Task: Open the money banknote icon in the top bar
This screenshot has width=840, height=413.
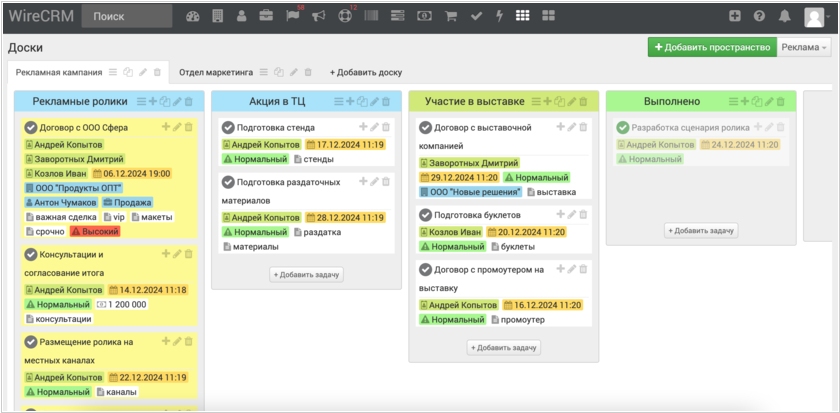Action: tap(424, 16)
